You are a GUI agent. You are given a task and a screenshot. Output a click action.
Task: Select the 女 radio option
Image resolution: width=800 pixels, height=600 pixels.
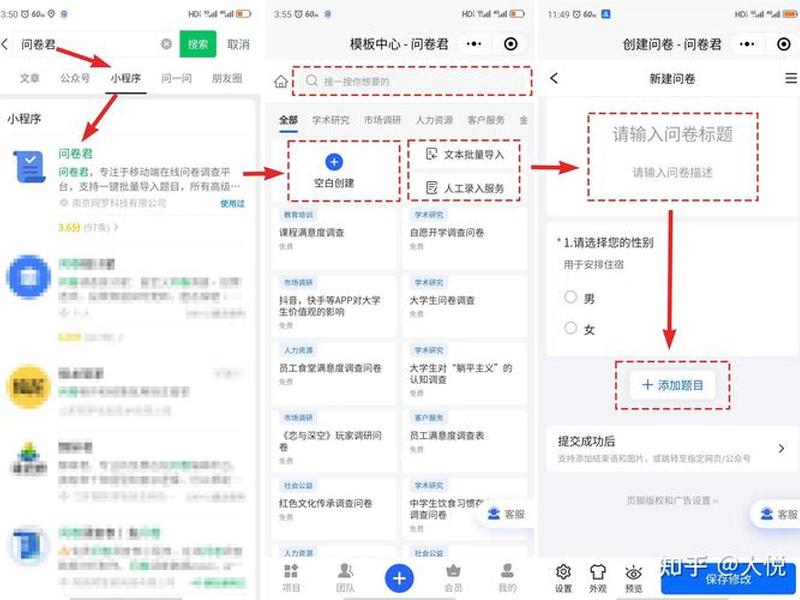[571, 328]
